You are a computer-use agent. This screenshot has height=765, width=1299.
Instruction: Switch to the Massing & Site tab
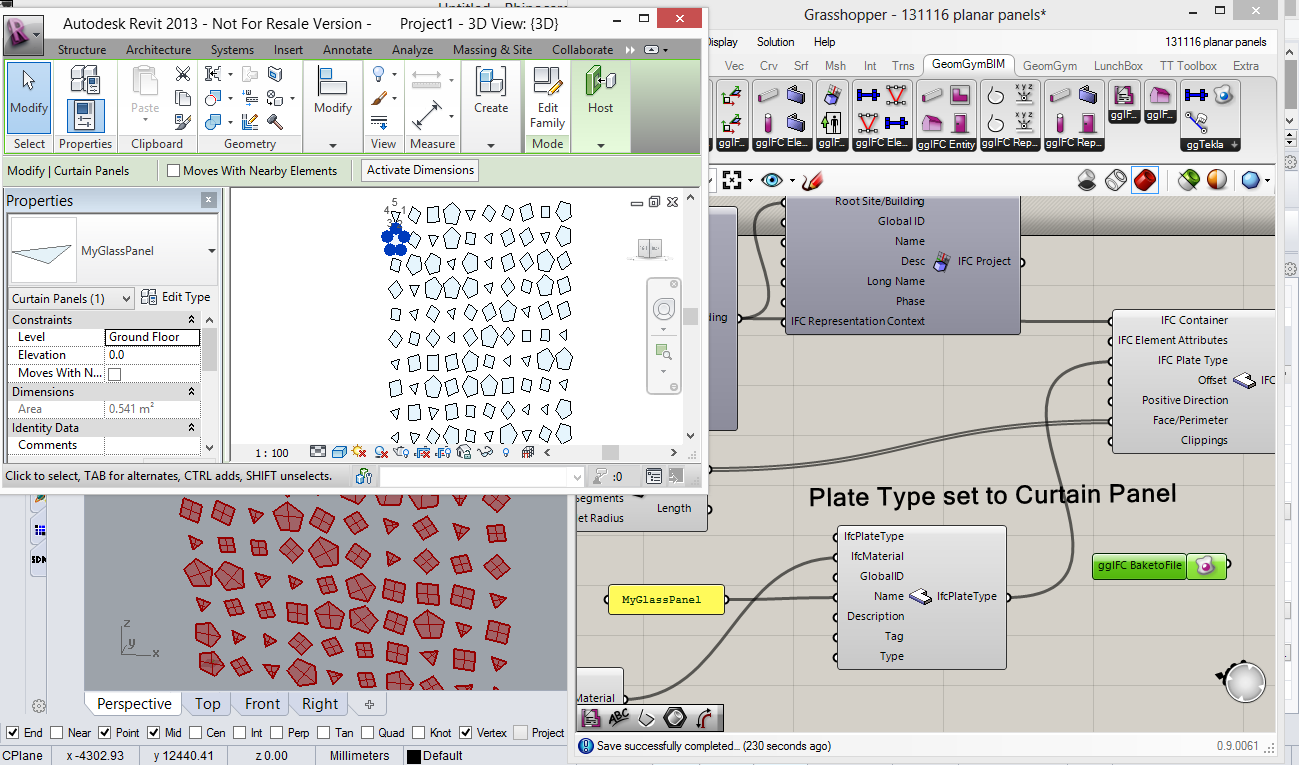pos(492,50)
